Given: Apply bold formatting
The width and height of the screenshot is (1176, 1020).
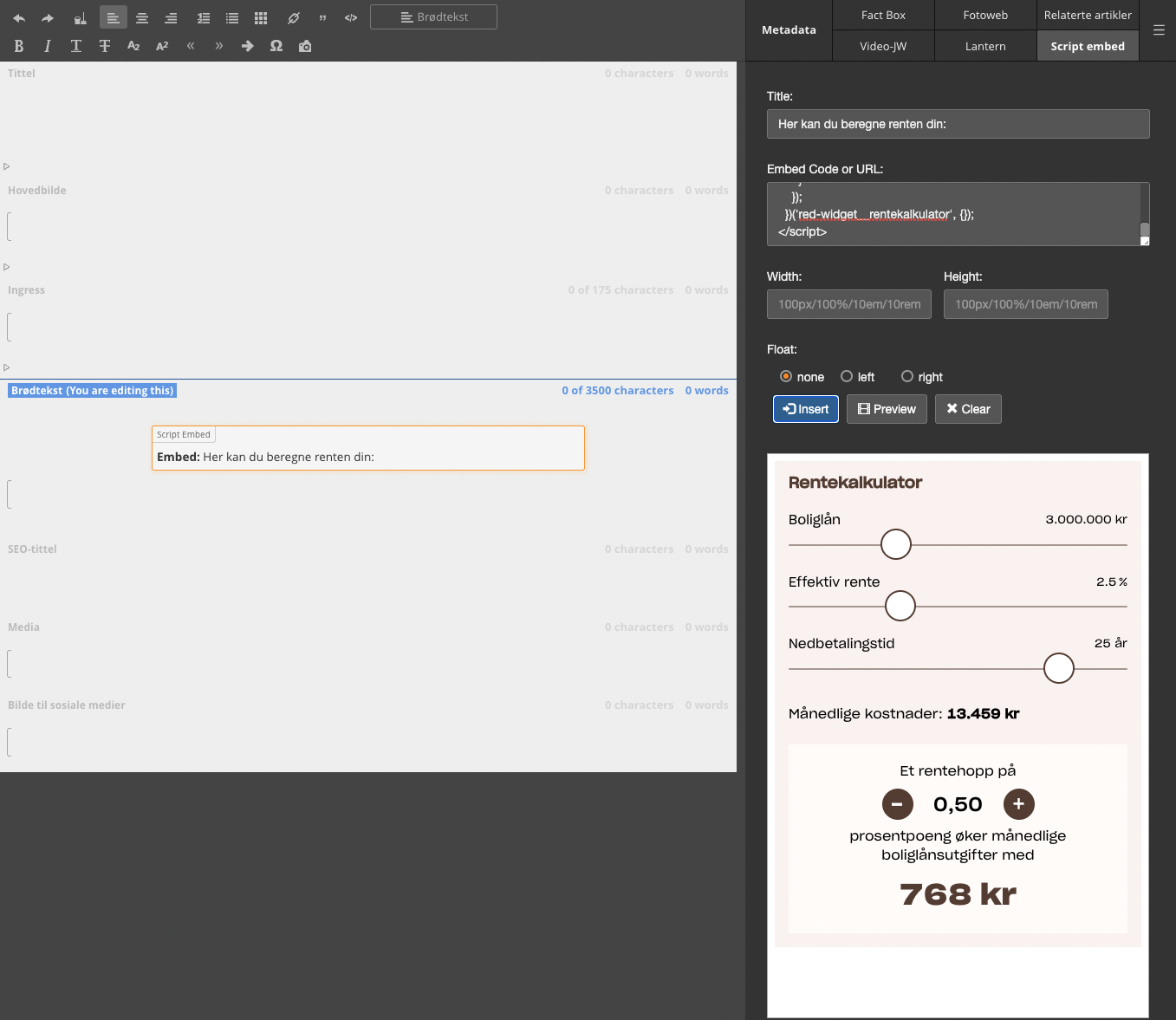Looking at the screenshot, I should (19, 46).
